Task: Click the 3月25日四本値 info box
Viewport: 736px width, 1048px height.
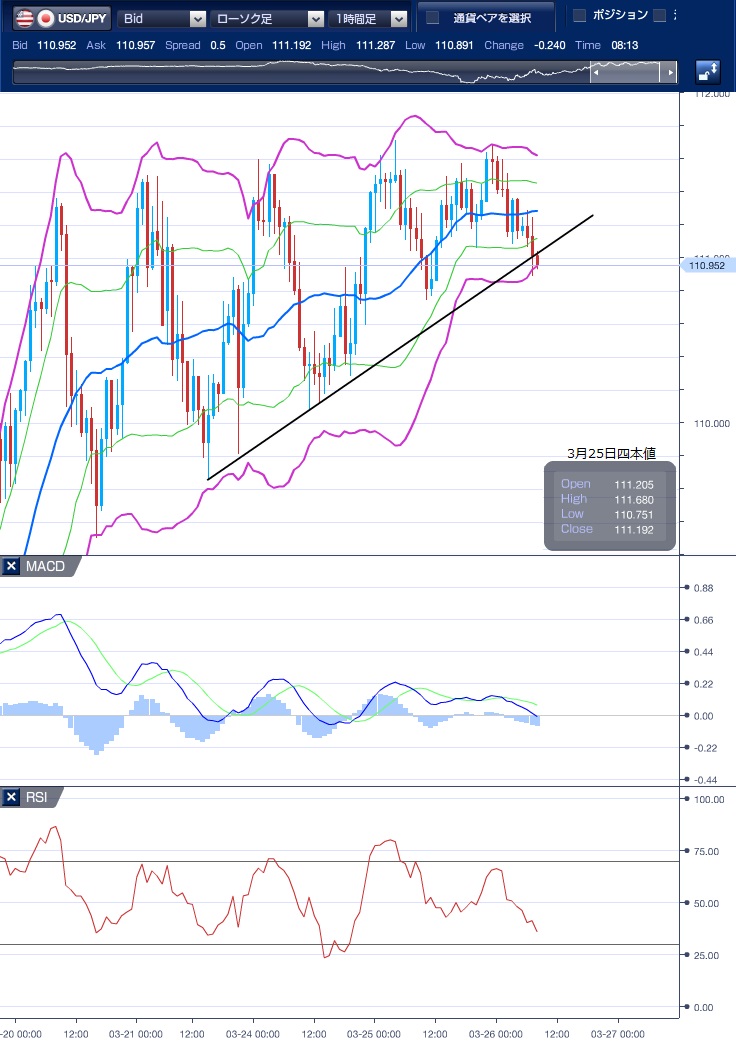Action: pyautogui.click(x=610, y=505)
